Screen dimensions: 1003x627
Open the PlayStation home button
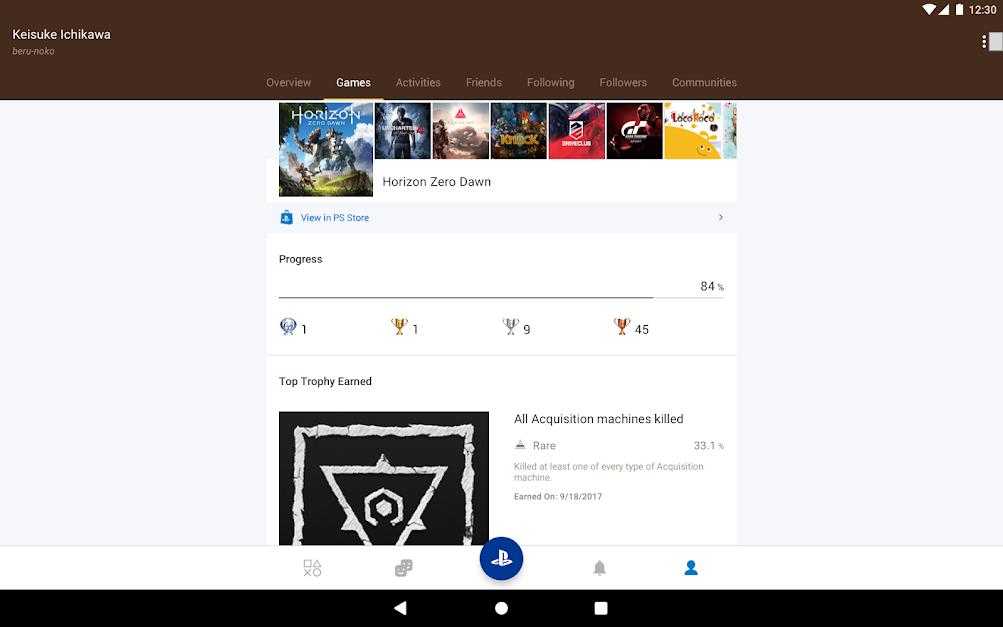[501, 559]
